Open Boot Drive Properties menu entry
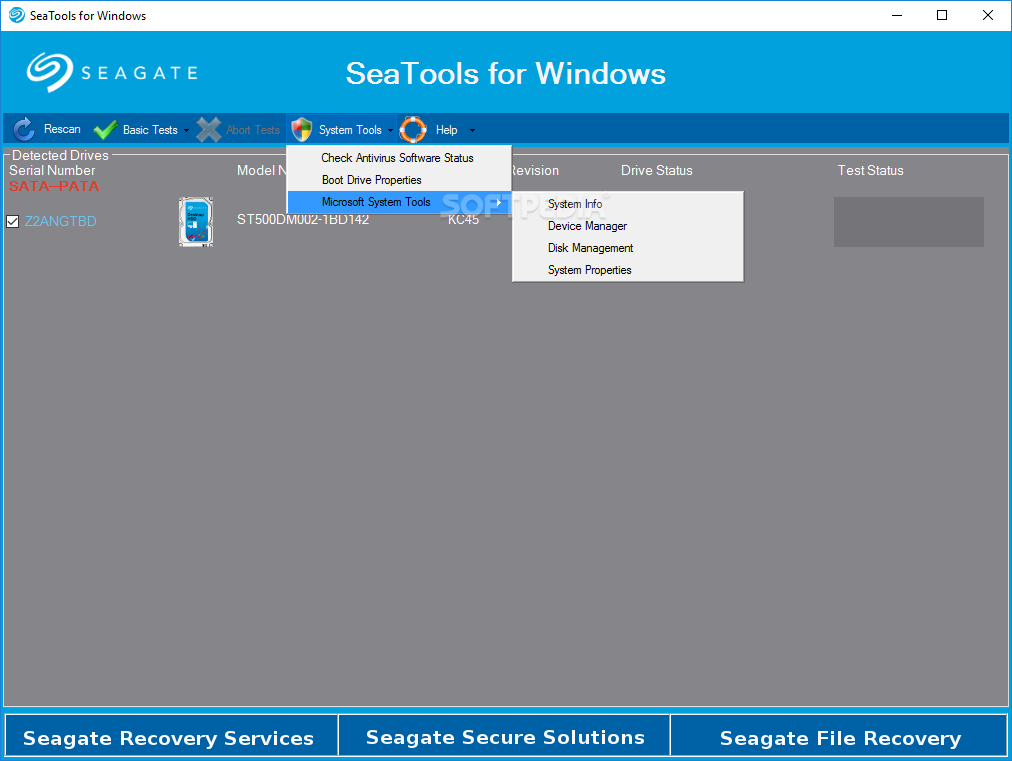 tap(399, 180)
